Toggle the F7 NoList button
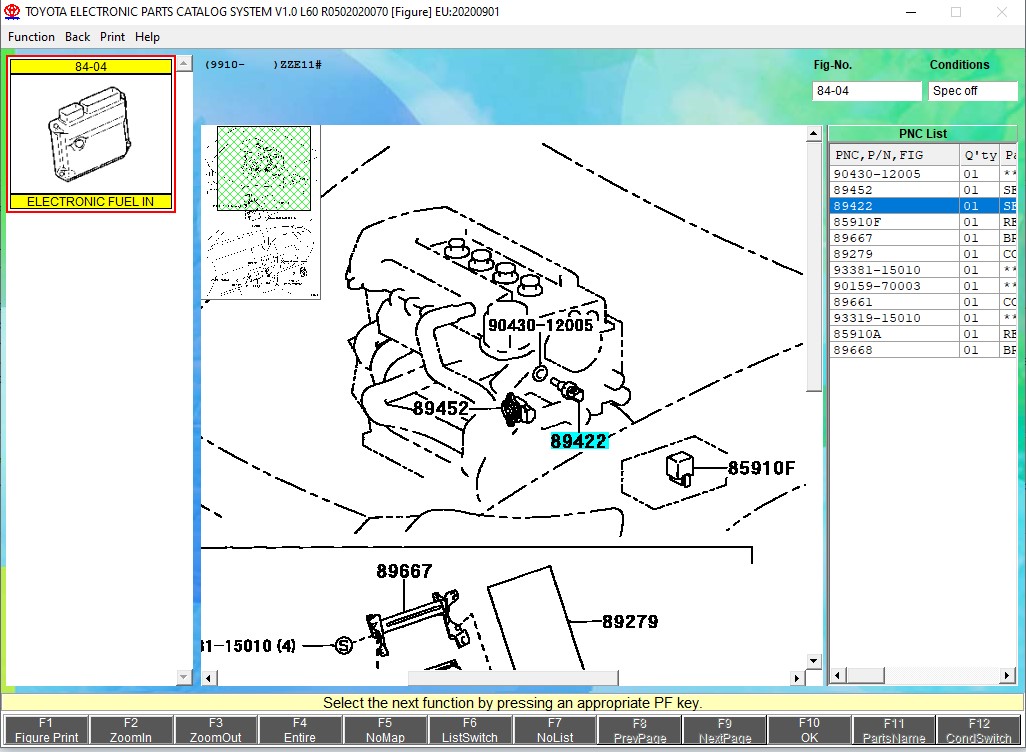 click(555, 730)
